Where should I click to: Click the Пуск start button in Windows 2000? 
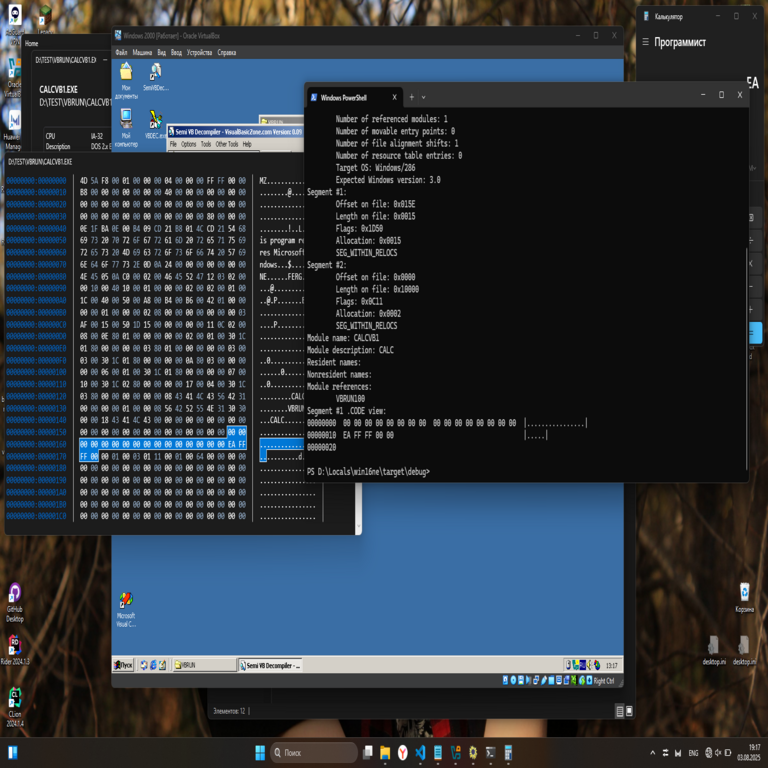123,665
